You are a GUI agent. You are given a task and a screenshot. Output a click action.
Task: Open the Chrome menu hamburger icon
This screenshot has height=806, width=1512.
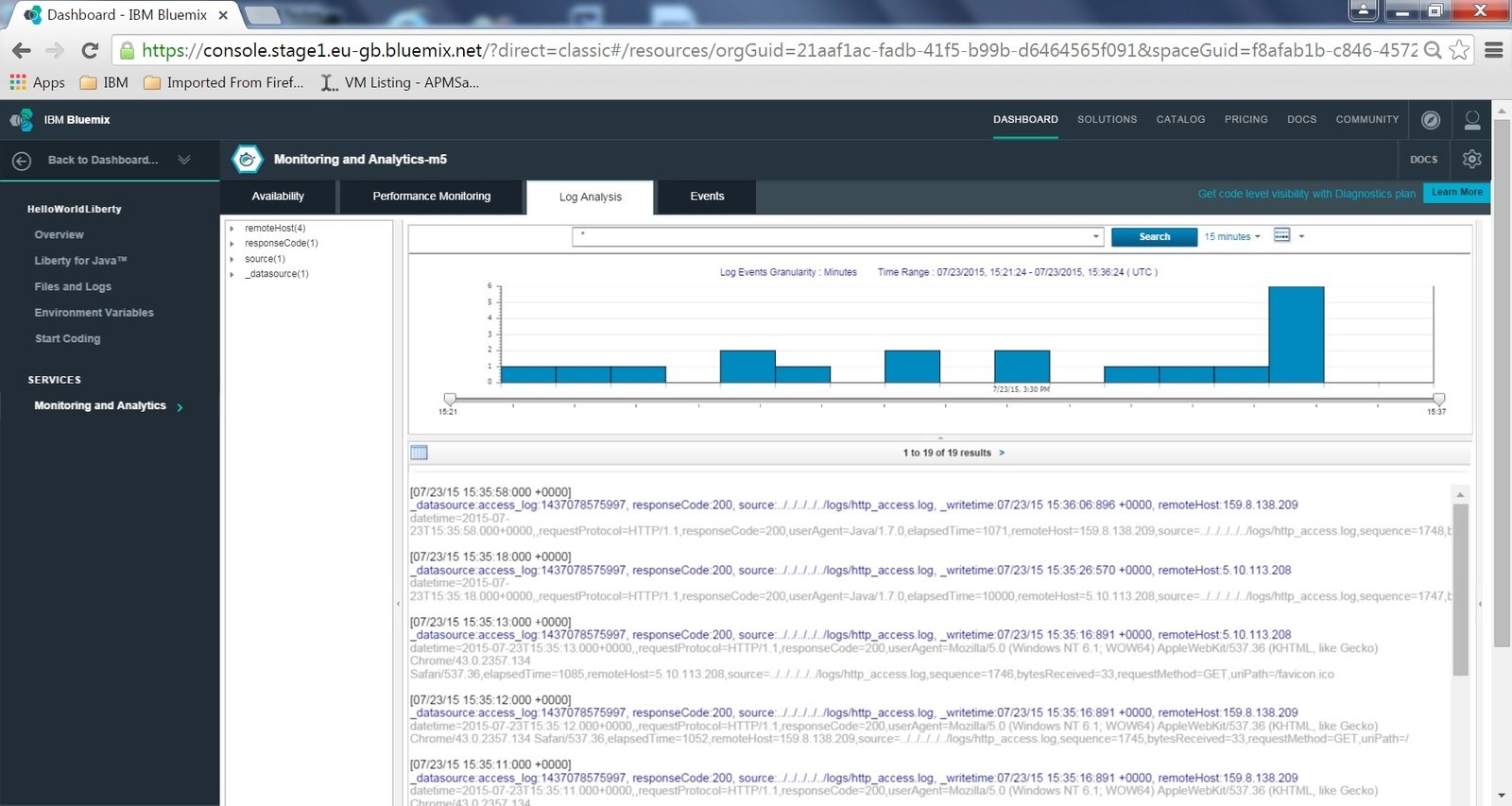[1494, 50]
